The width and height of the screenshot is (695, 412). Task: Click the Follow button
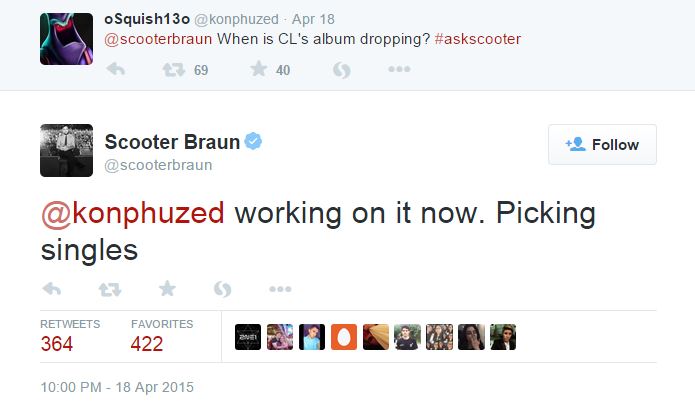[x=602, y=145]
